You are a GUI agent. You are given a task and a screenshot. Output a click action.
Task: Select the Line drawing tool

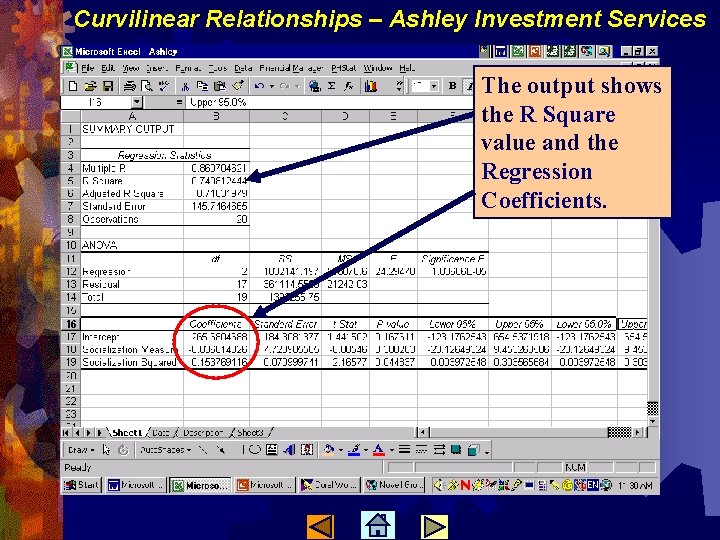point(203,450)
